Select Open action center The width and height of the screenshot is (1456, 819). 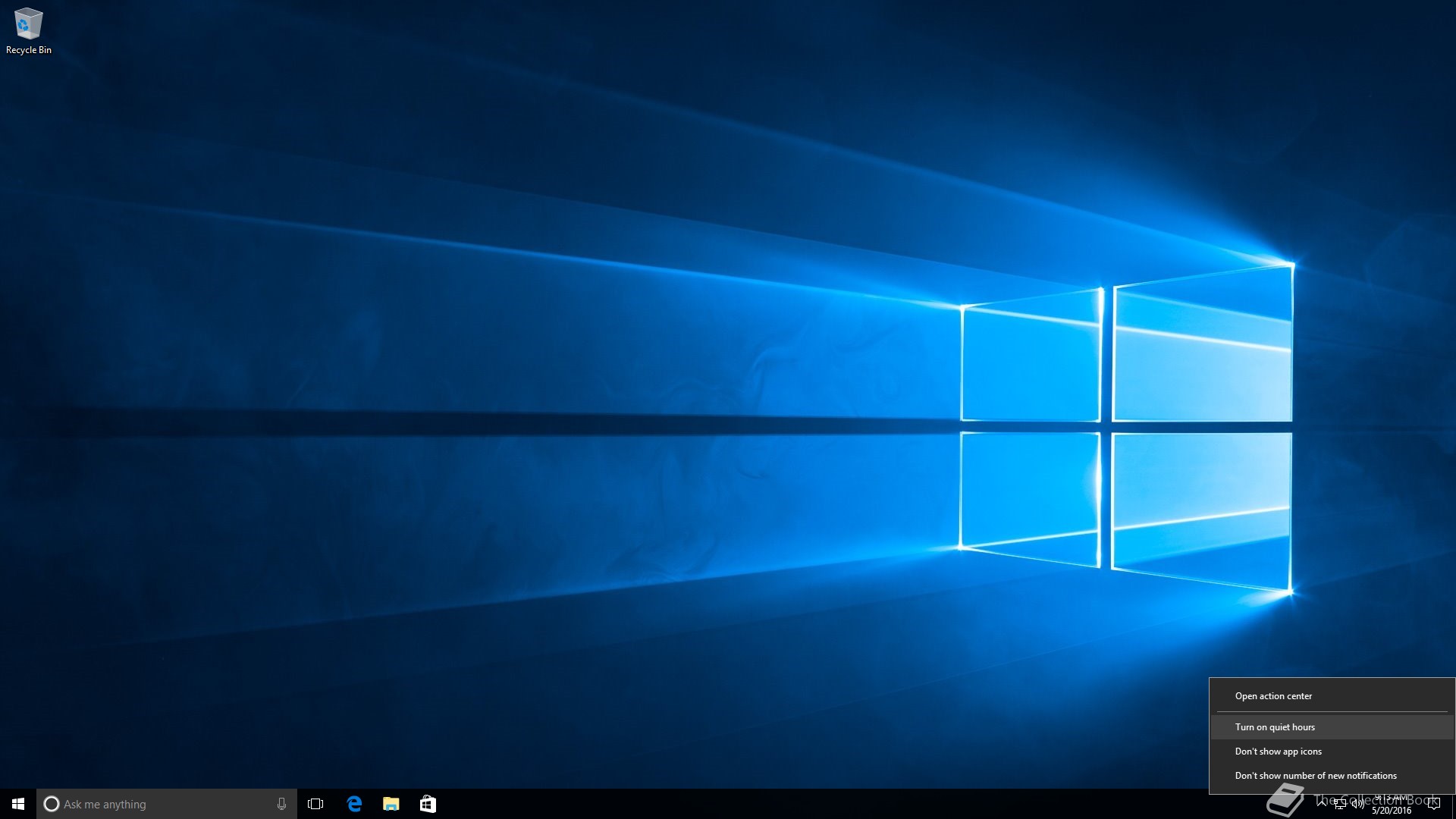pos(1332,696)
